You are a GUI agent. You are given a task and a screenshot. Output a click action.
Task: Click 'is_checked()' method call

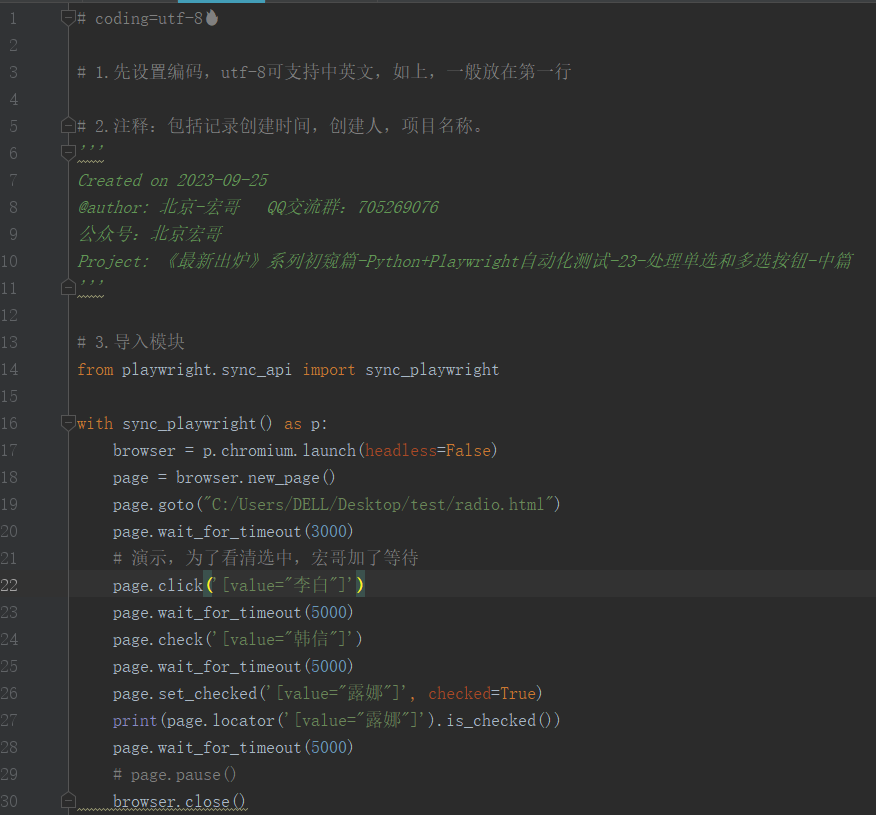tap(499, 720)
